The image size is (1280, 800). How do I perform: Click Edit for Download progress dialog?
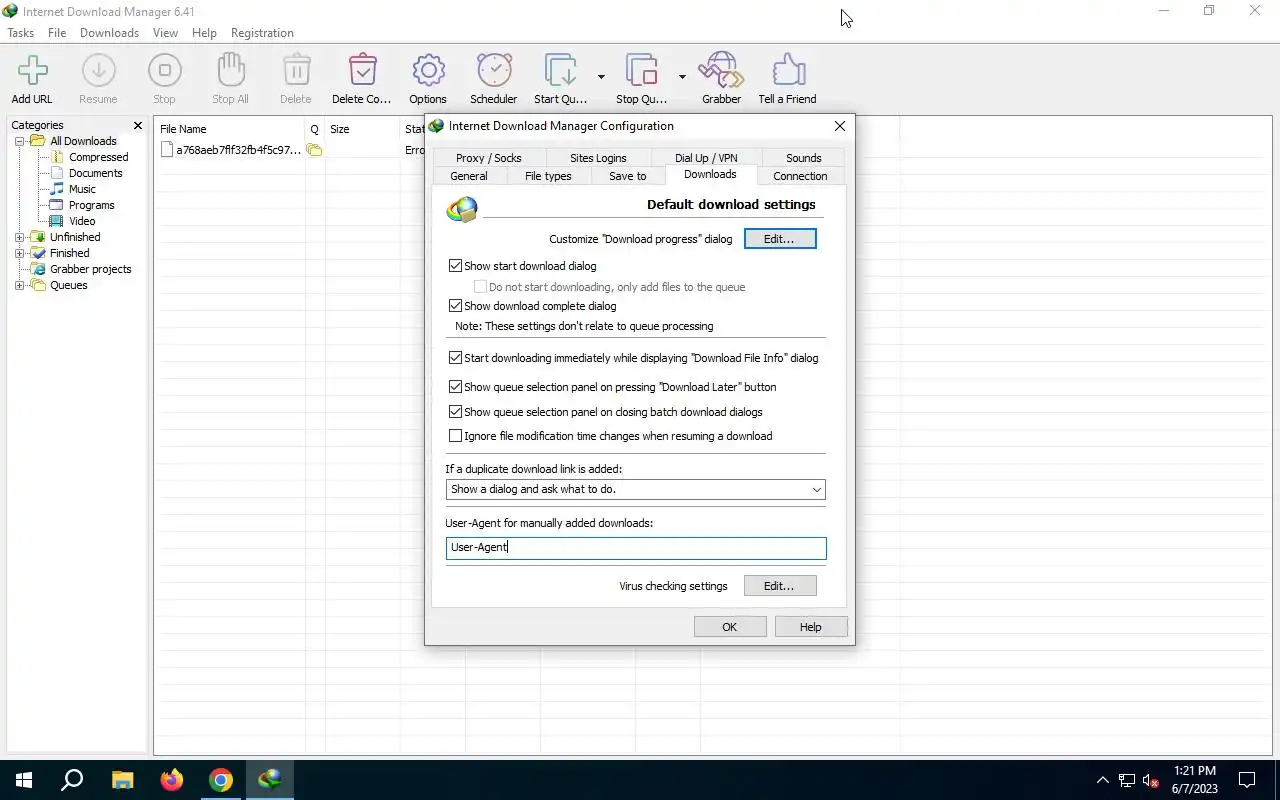click(x=780, y=239)
